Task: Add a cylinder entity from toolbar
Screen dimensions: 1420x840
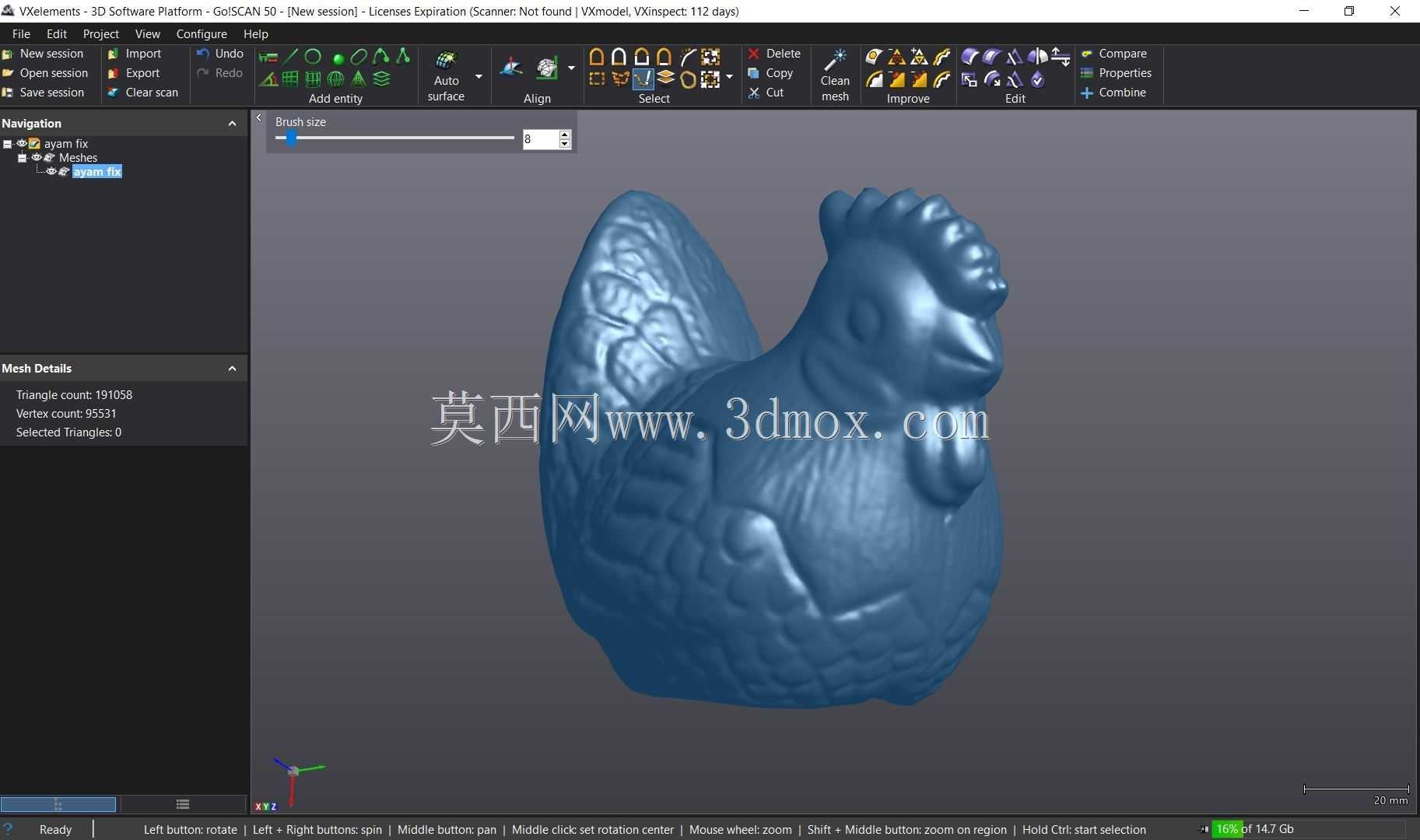Action: 313,79
